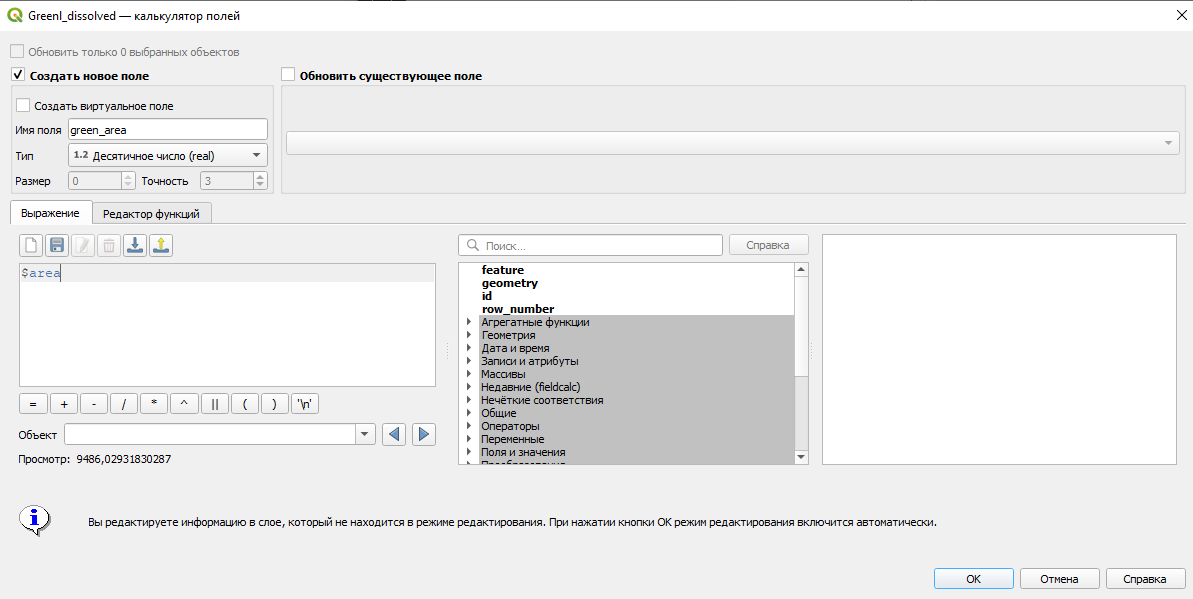This screenshot has width=1193, height=599.
Task: Save the expression with the floppy disk icon
Action: coord(57,246)
